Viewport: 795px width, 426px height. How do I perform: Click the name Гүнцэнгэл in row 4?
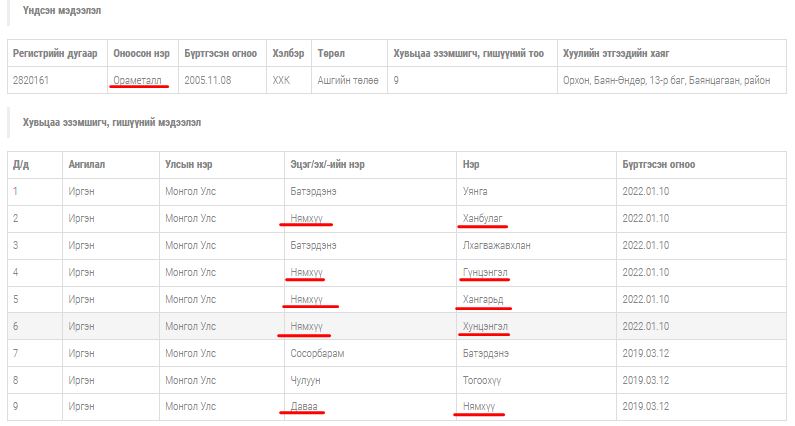(486, 271)
